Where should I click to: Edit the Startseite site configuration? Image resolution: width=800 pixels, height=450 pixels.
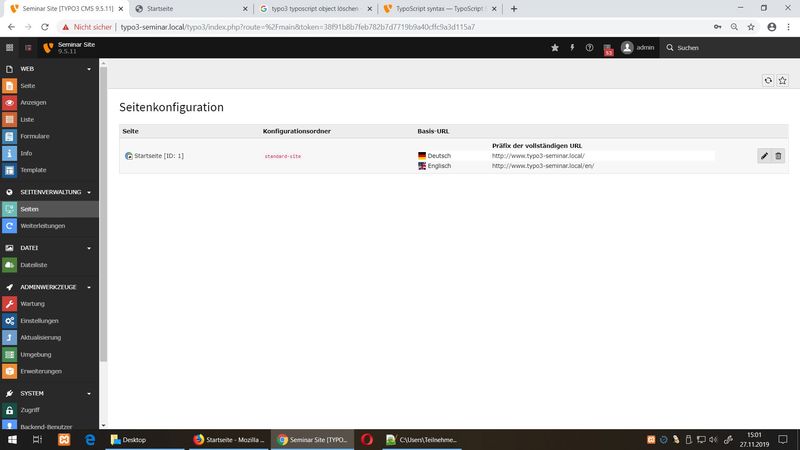(x=764, y=156)
